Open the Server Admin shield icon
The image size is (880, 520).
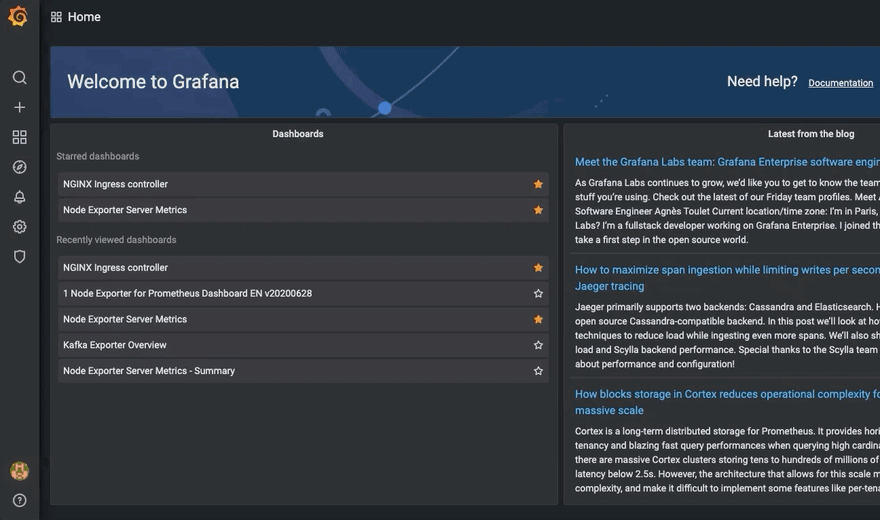coord(20,256)
